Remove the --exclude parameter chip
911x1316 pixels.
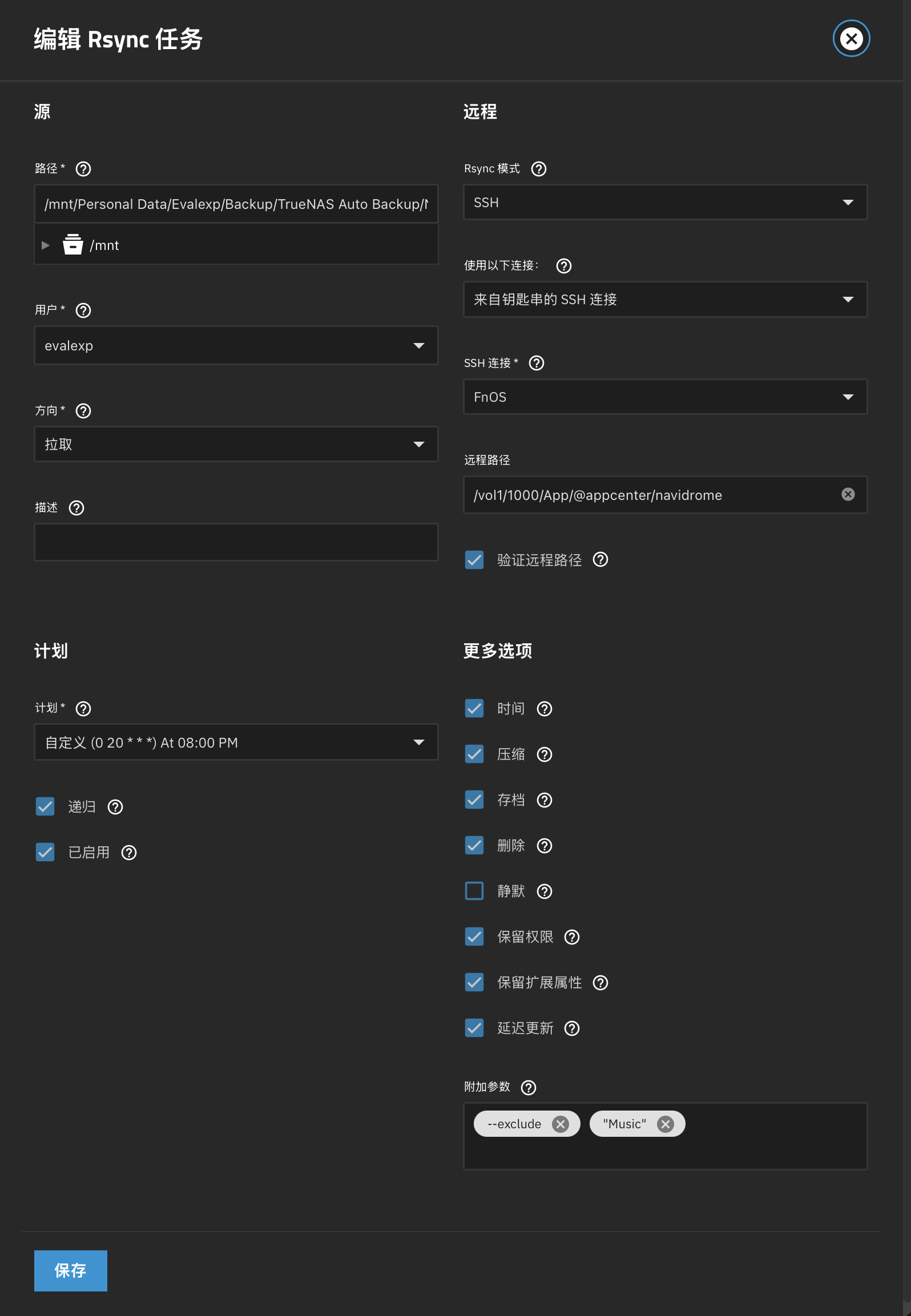point(561,1124)
